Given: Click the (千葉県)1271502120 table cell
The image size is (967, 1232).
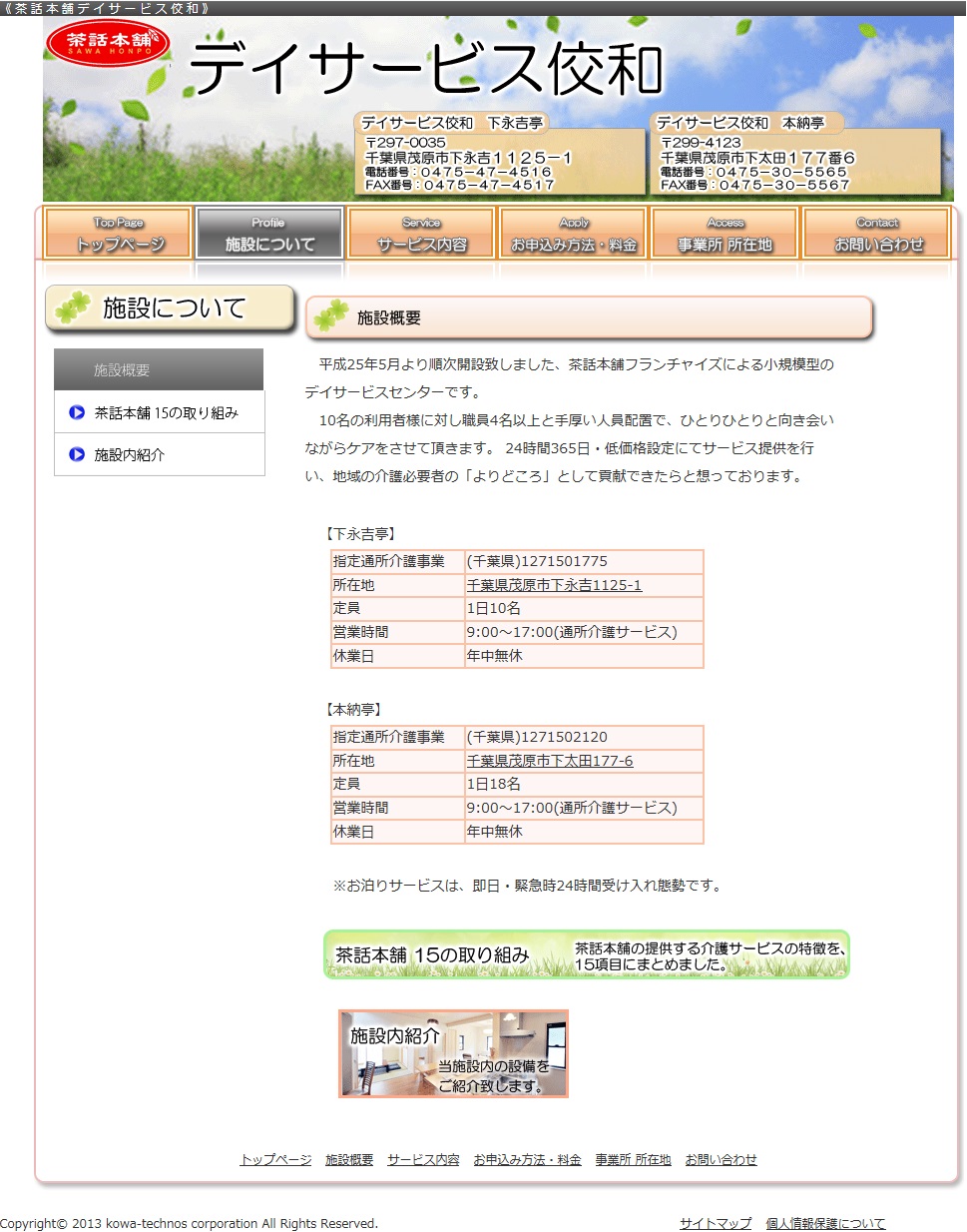Looking at the screenshot, I should [x=584, y=737].
